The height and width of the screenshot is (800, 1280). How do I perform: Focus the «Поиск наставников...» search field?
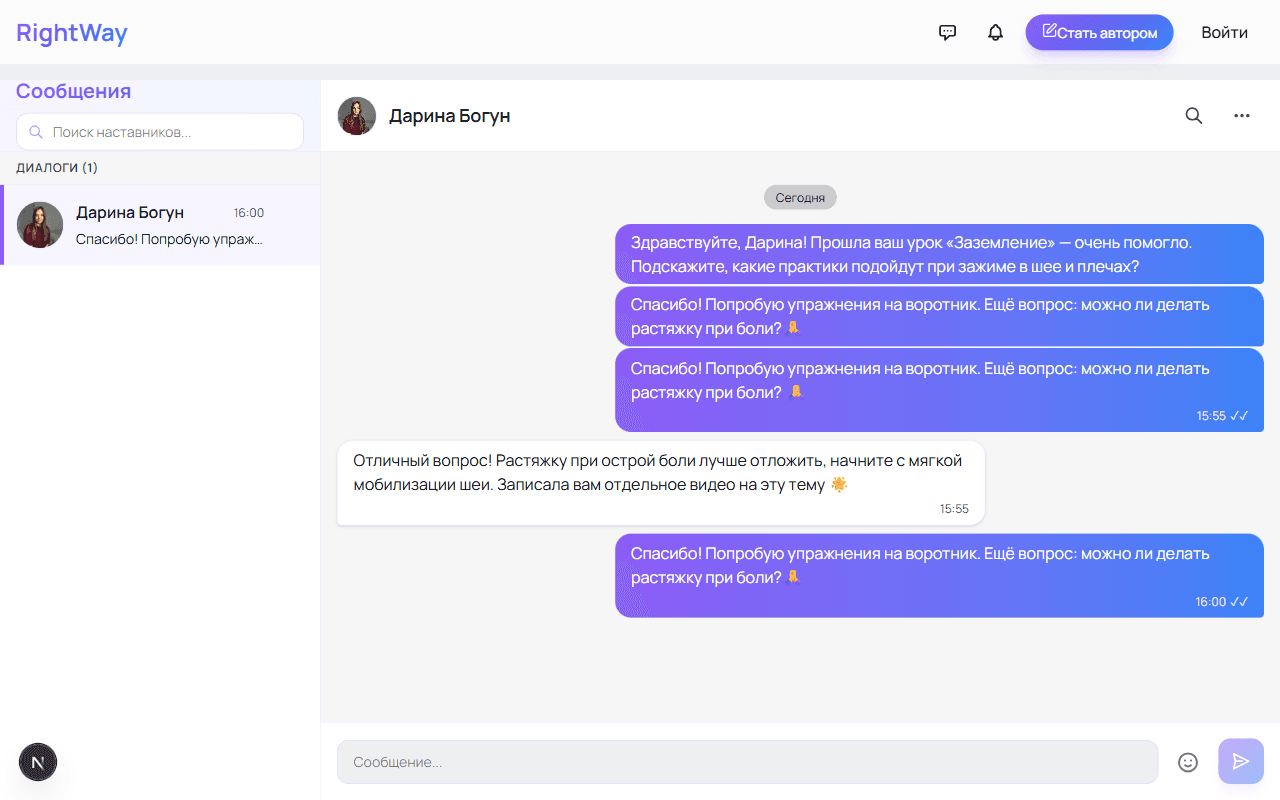click(160, 132)
